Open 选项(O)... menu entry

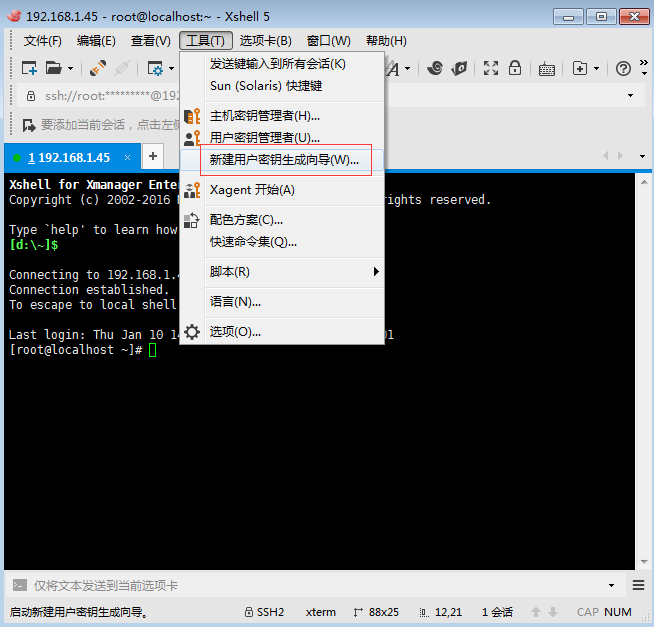click(x=282, y=332)
